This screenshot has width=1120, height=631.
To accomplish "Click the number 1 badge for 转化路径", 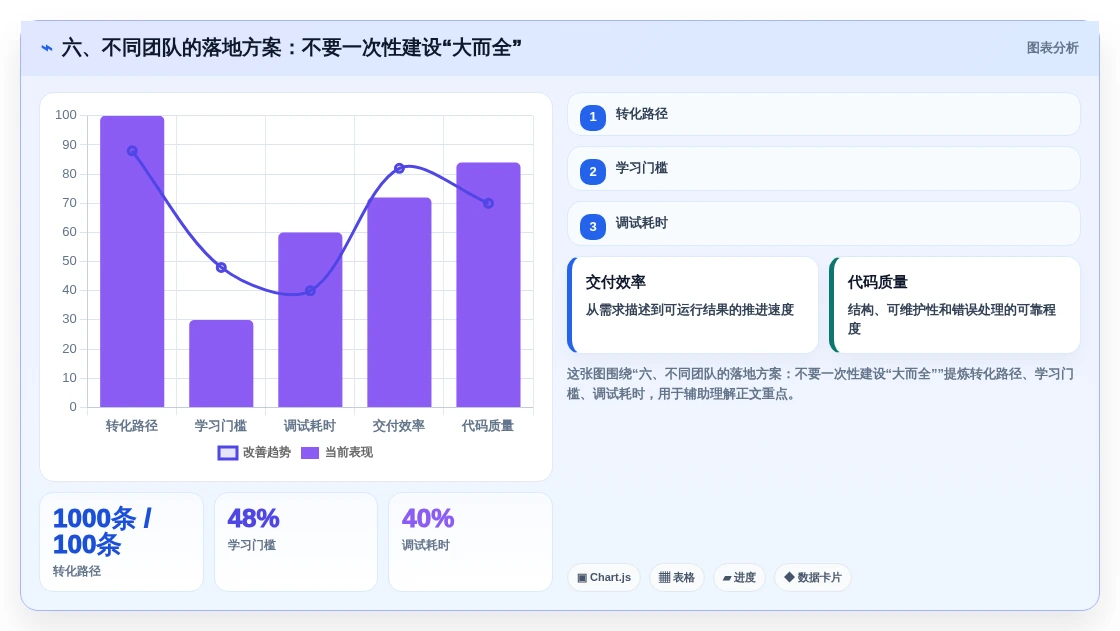I will 593,117.
